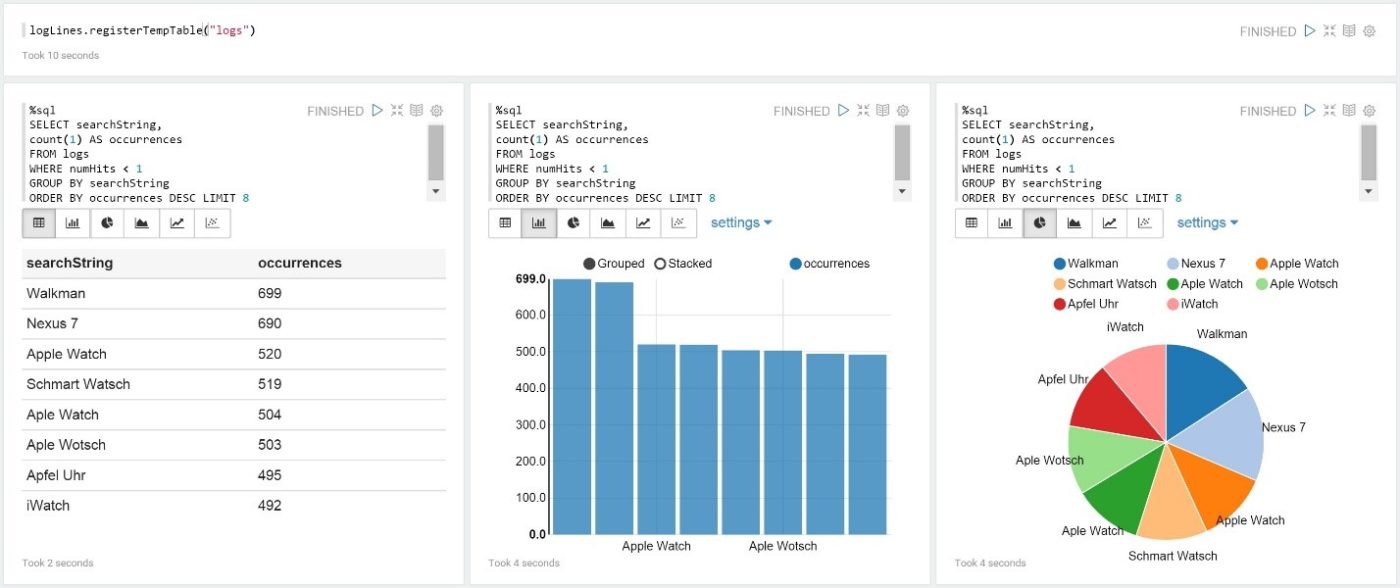The height and width of the screenshot is (588, 1400).
Task: Choose area chart in middle panel
Action: click(x=608, y=223)
